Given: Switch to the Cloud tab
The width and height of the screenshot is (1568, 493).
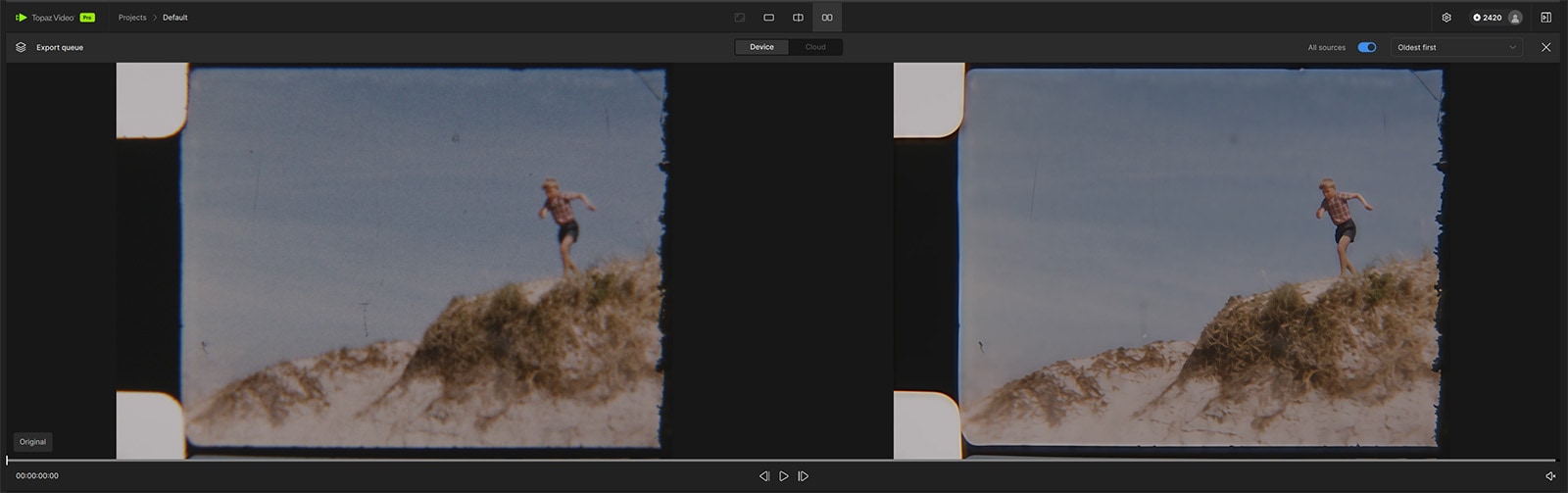Looking at the screenshot, I should [815, 47].
